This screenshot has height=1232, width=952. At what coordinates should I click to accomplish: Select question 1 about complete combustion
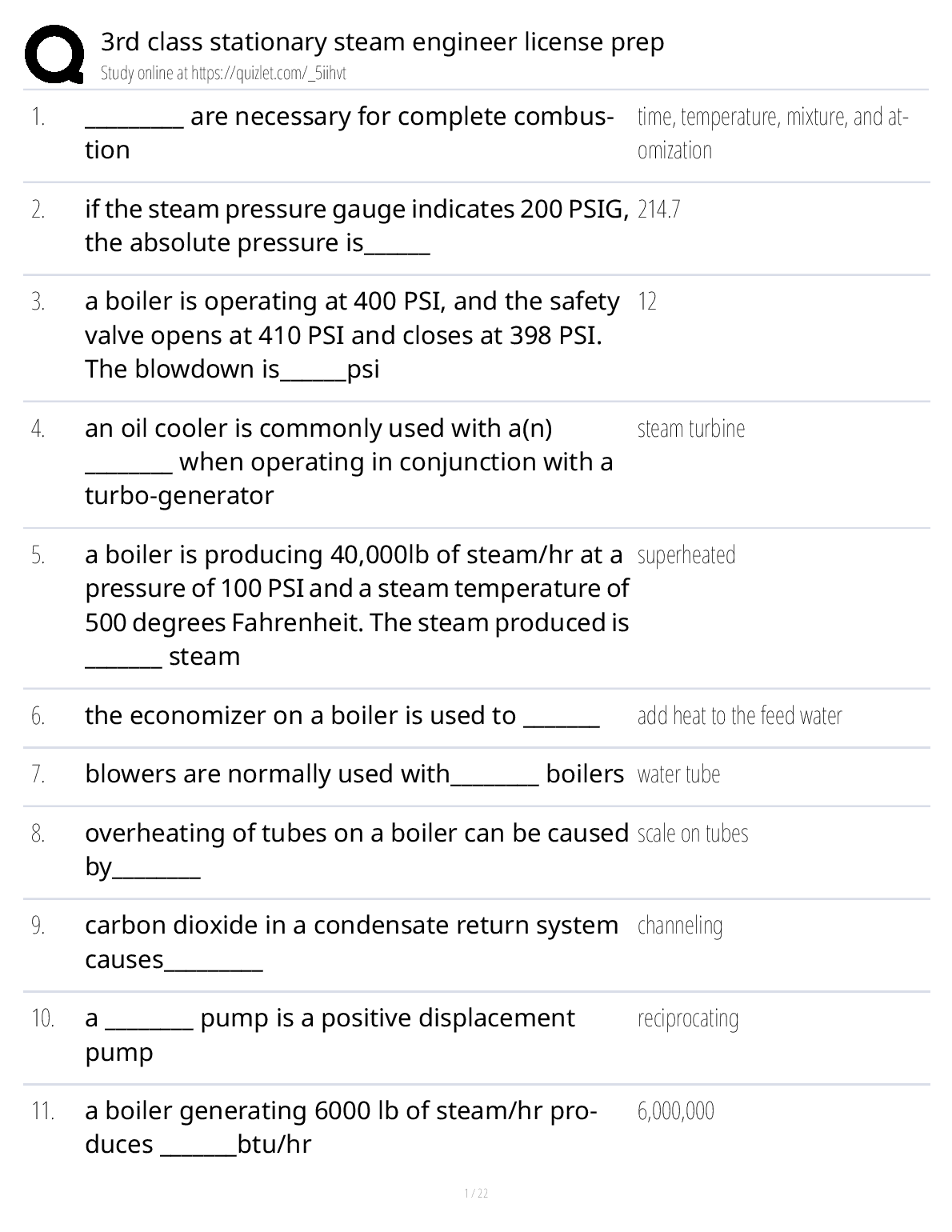point(349,133)
